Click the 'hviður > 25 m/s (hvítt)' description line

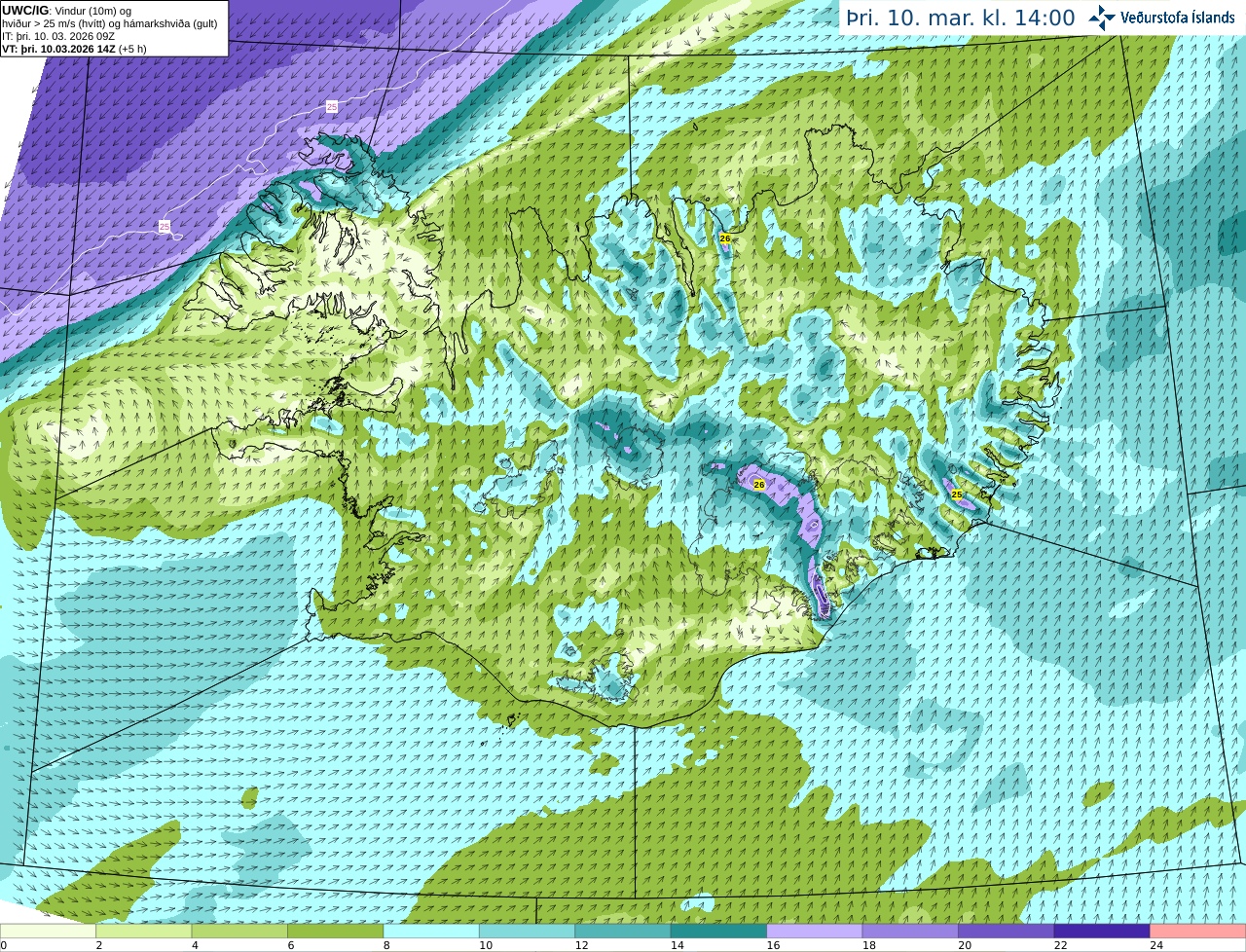[110, 23]
